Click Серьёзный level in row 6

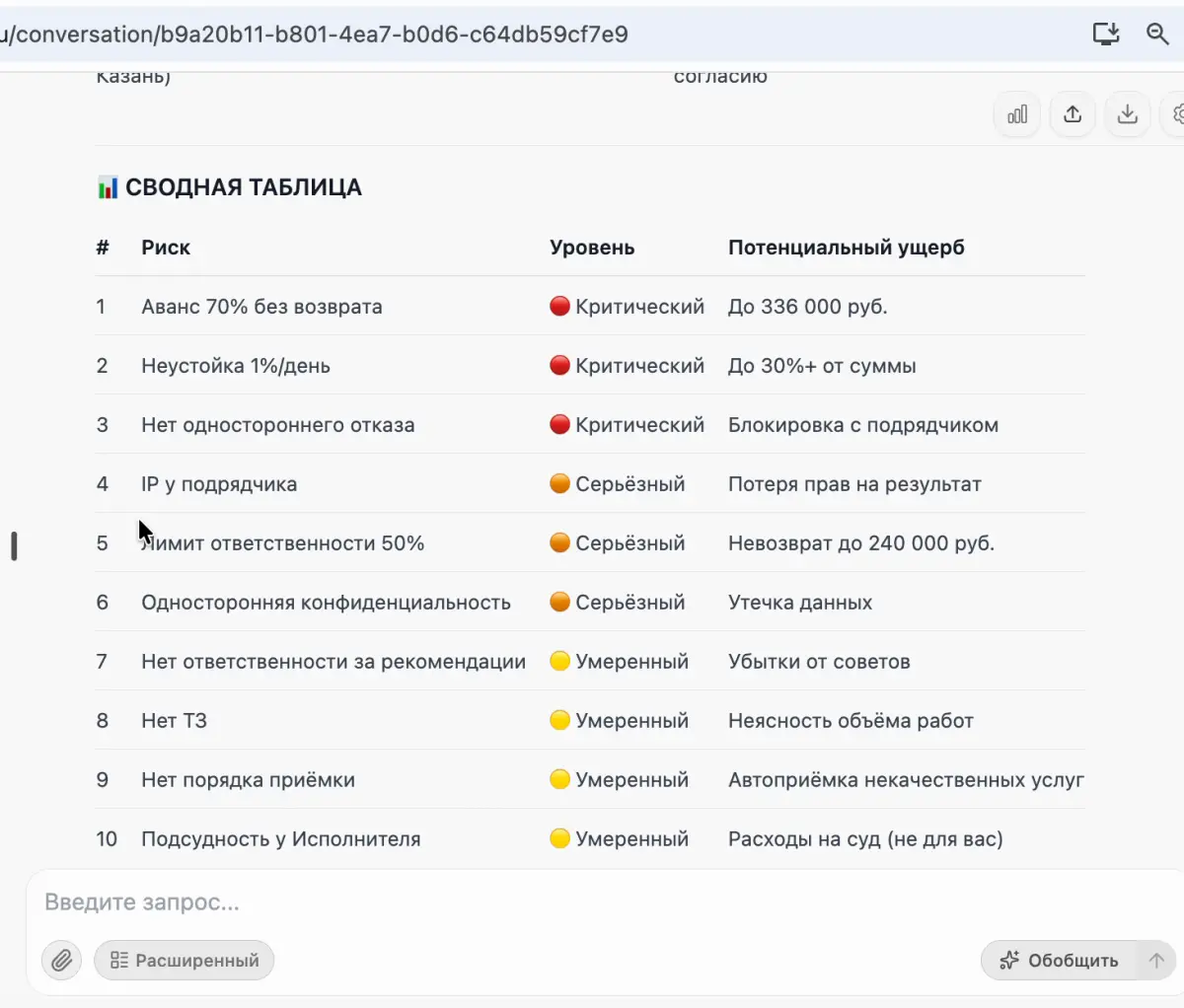618,603
